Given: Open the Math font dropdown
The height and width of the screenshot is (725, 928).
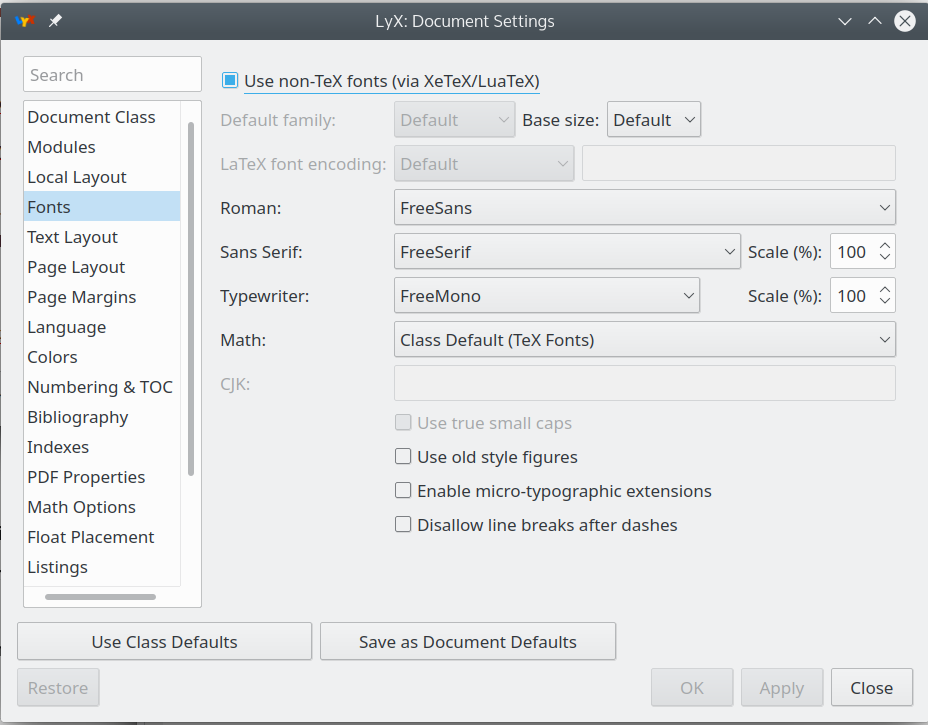Looking at the screenshot, I should [645, 340].
